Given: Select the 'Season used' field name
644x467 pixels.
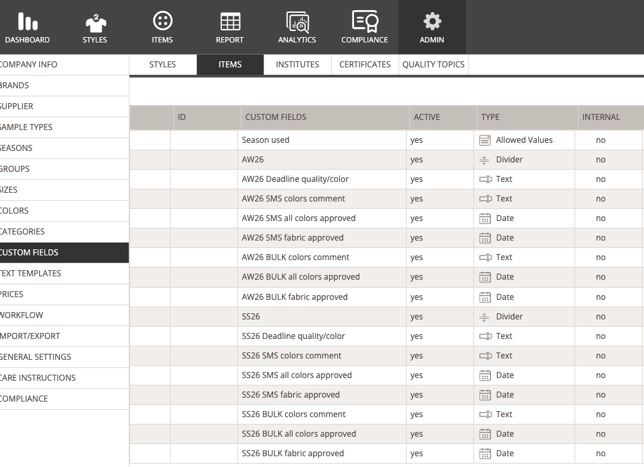Looking at the screenshot, I should pos(265,140).
